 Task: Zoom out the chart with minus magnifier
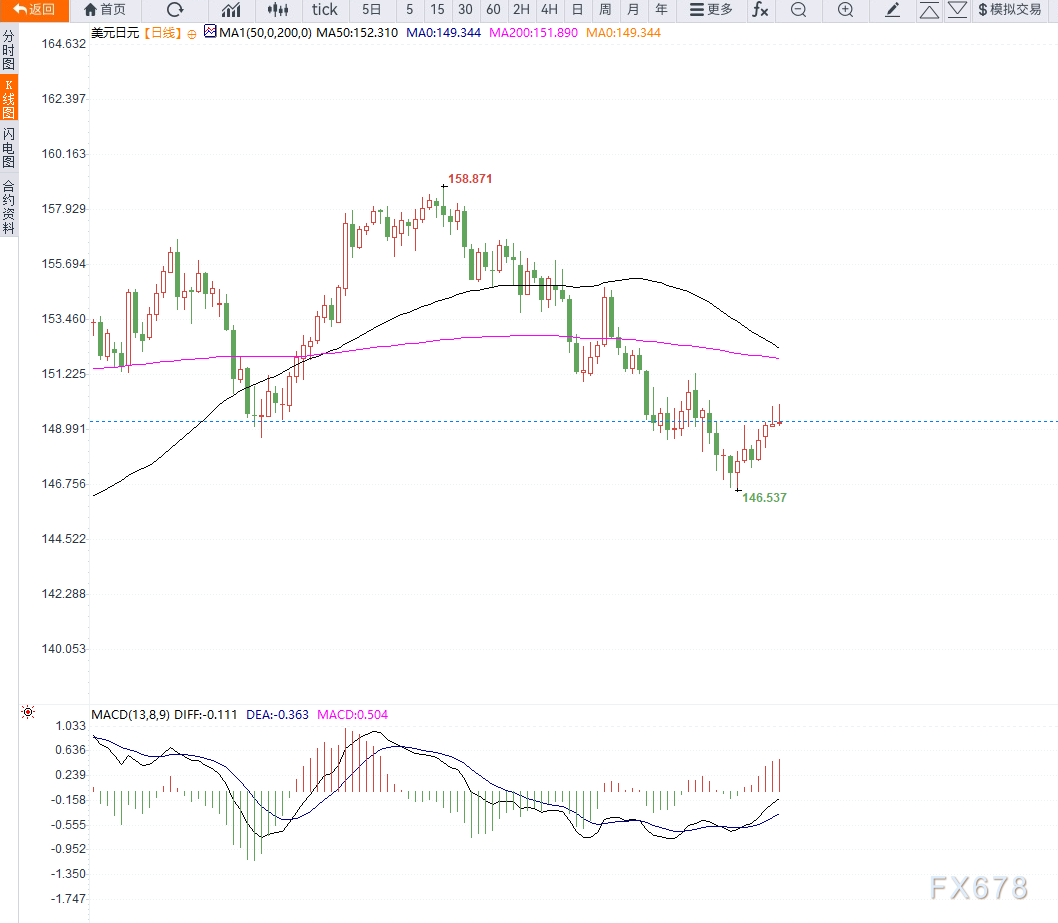[x=798, y=9]
